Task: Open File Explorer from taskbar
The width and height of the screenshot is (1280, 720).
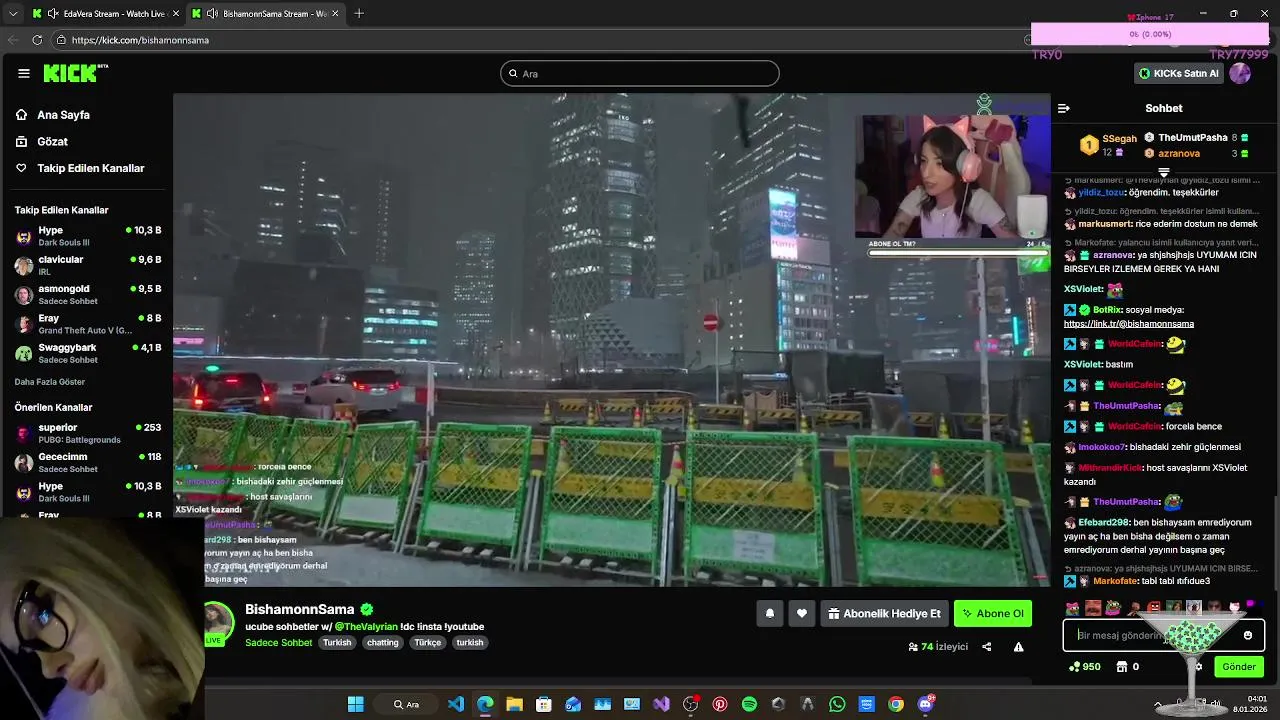Action: (514, 704)
